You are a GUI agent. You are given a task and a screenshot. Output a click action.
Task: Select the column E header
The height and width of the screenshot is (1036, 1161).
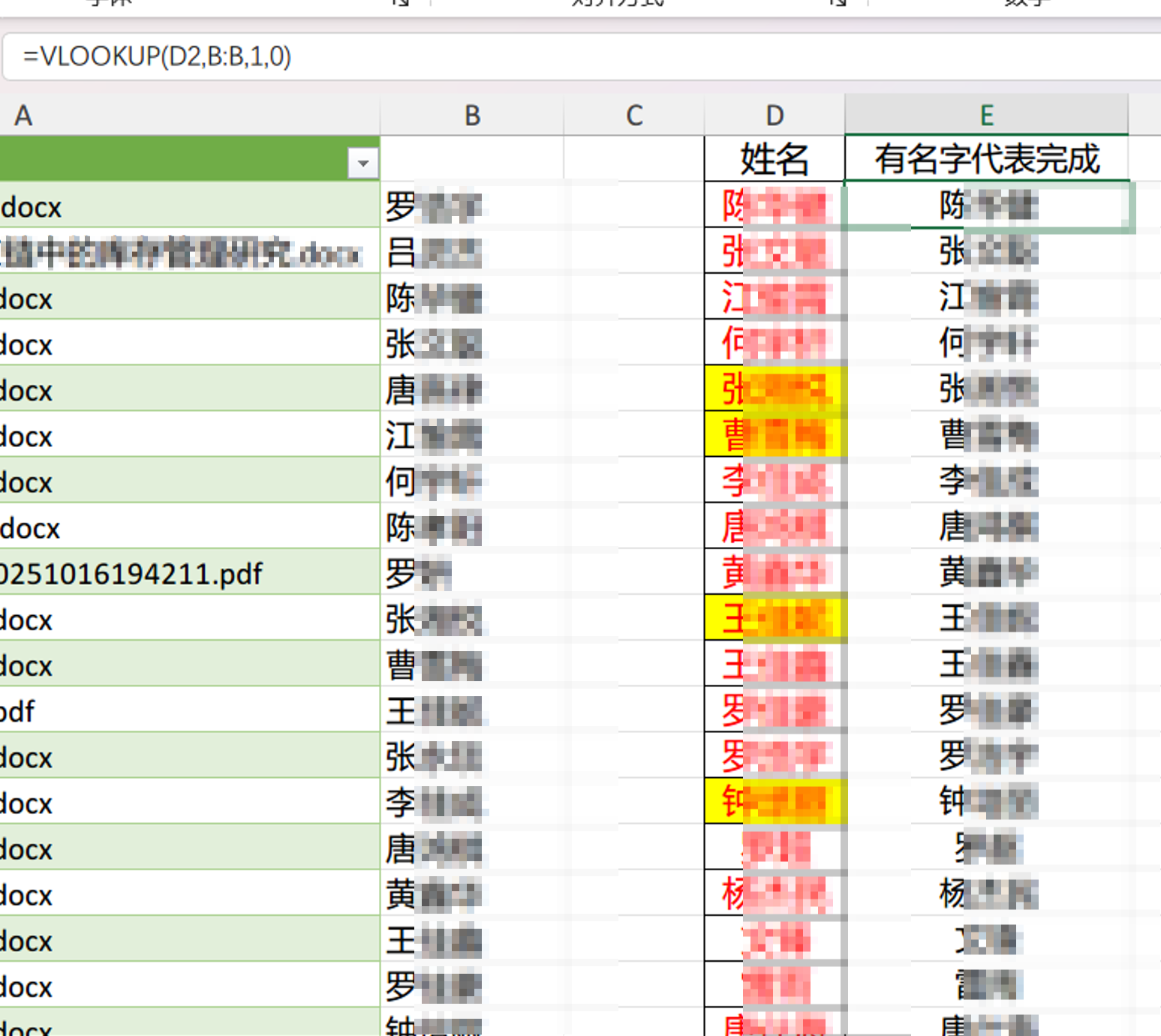(x=985, y=116)
